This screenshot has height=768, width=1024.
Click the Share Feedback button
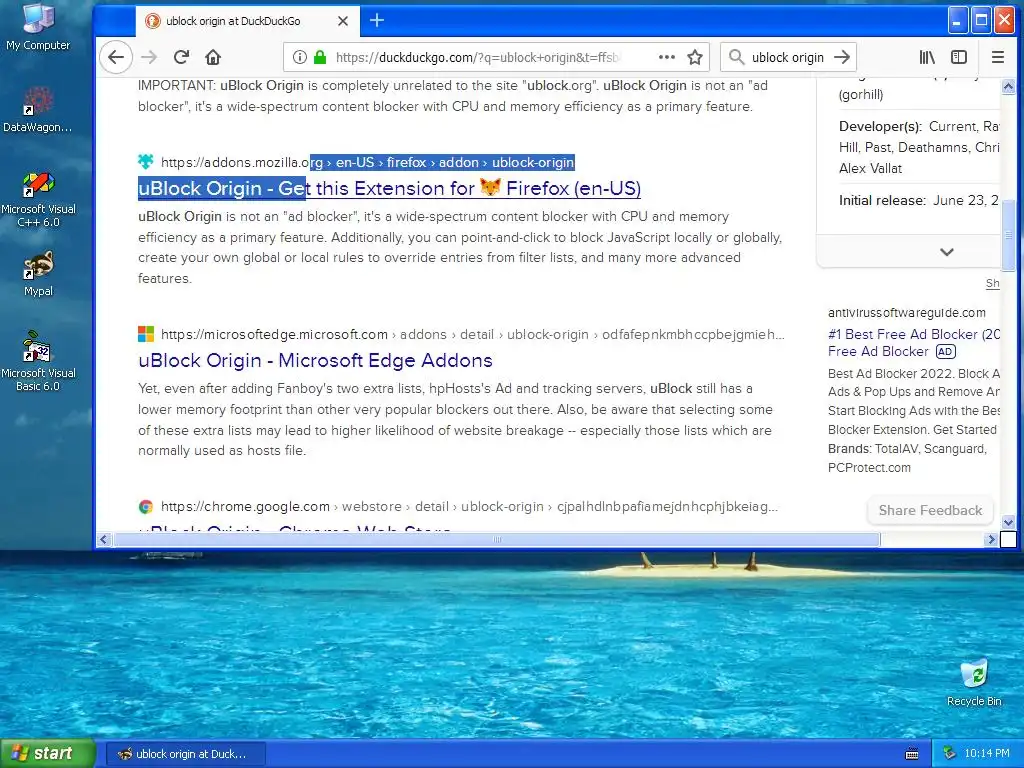[x=930, y=510]
